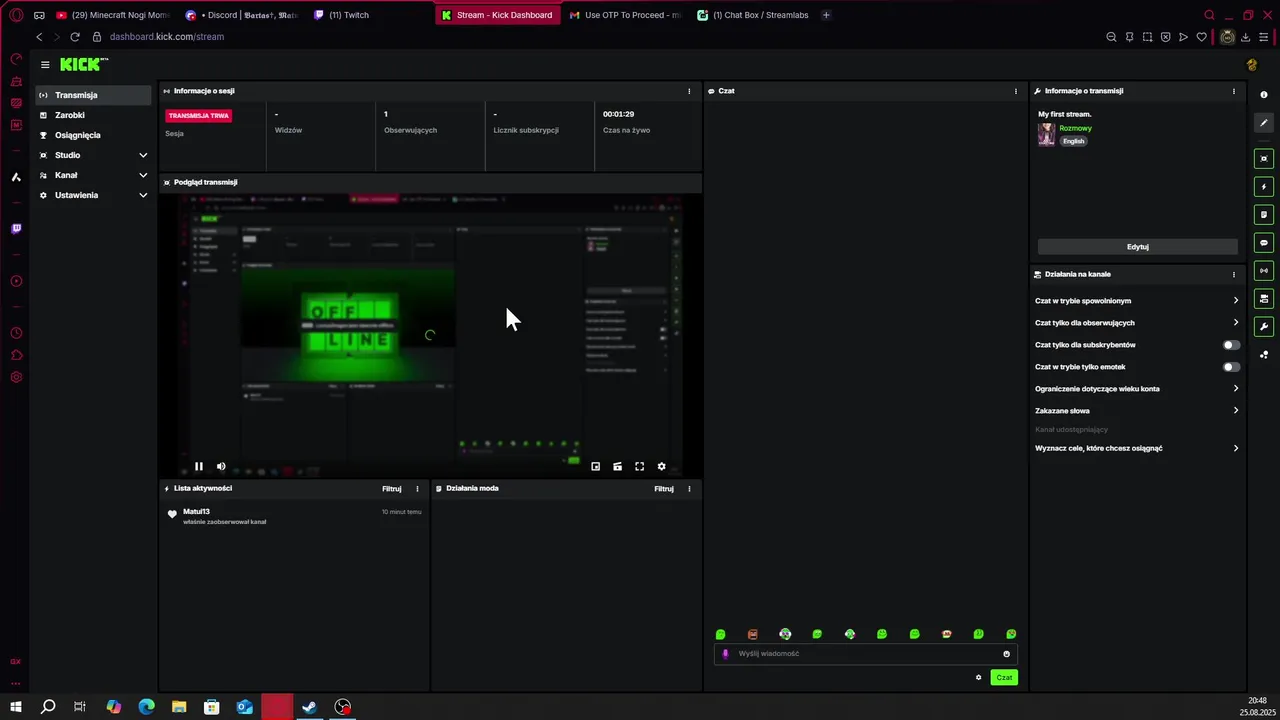
Task: Click the address bar URL
Action: tap(166, 37)
